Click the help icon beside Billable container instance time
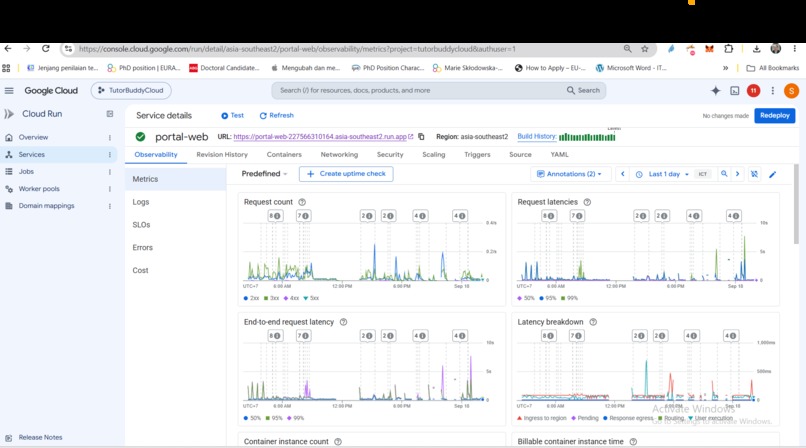The image size is (806, 448). (x=633, y=441)
